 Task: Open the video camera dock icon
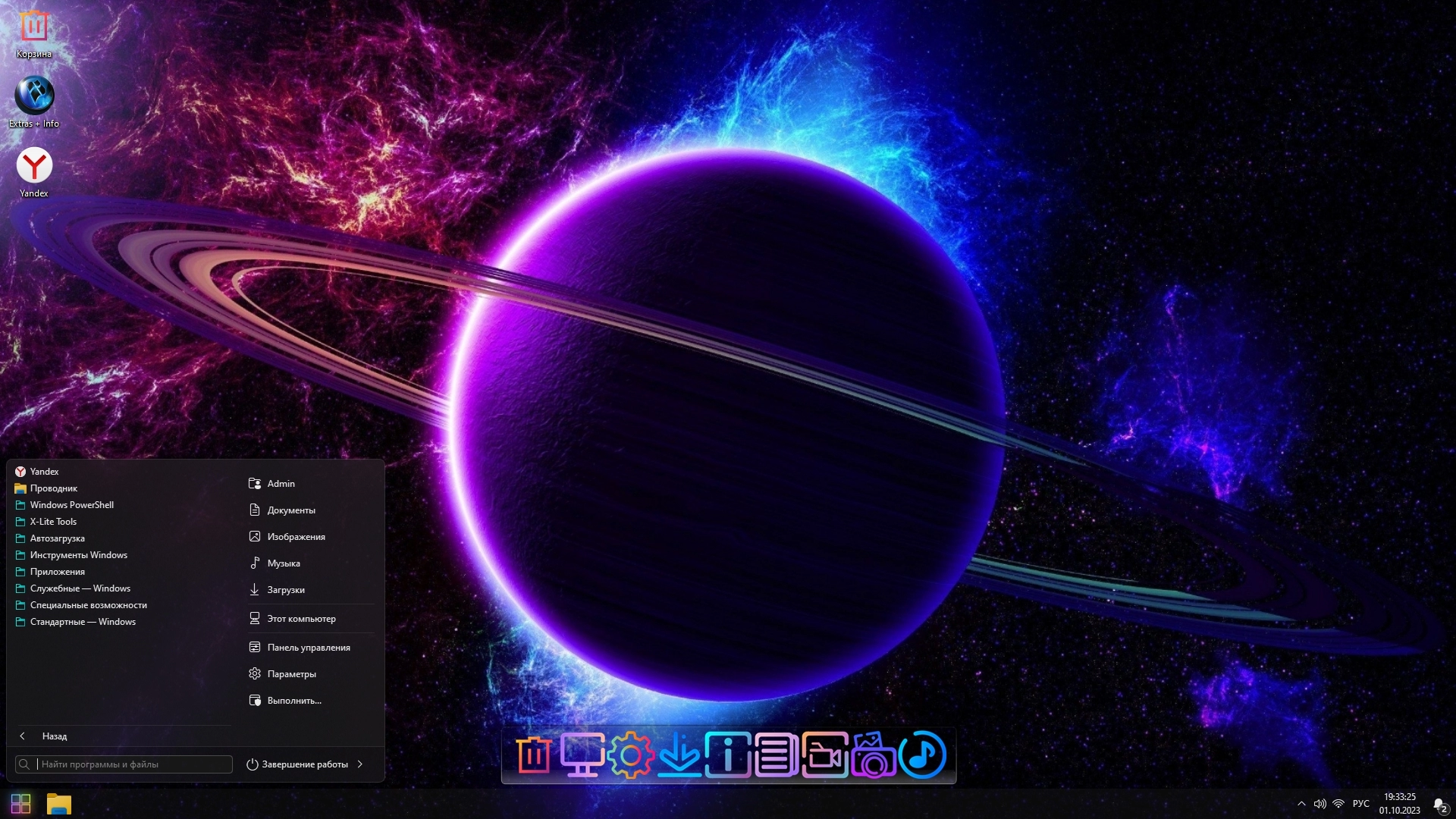click(x=824, y=755)
